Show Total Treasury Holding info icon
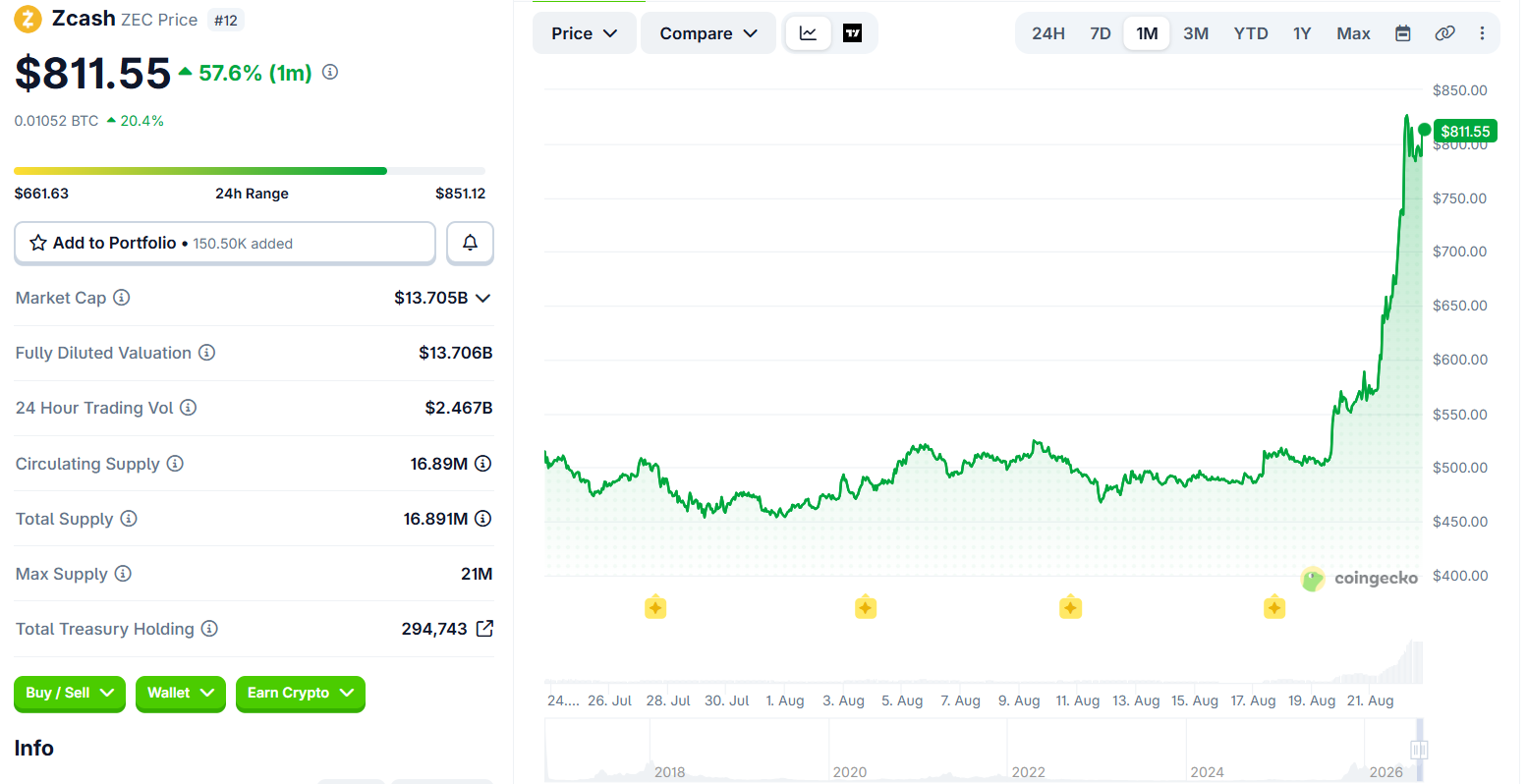 tap(209, 628)
